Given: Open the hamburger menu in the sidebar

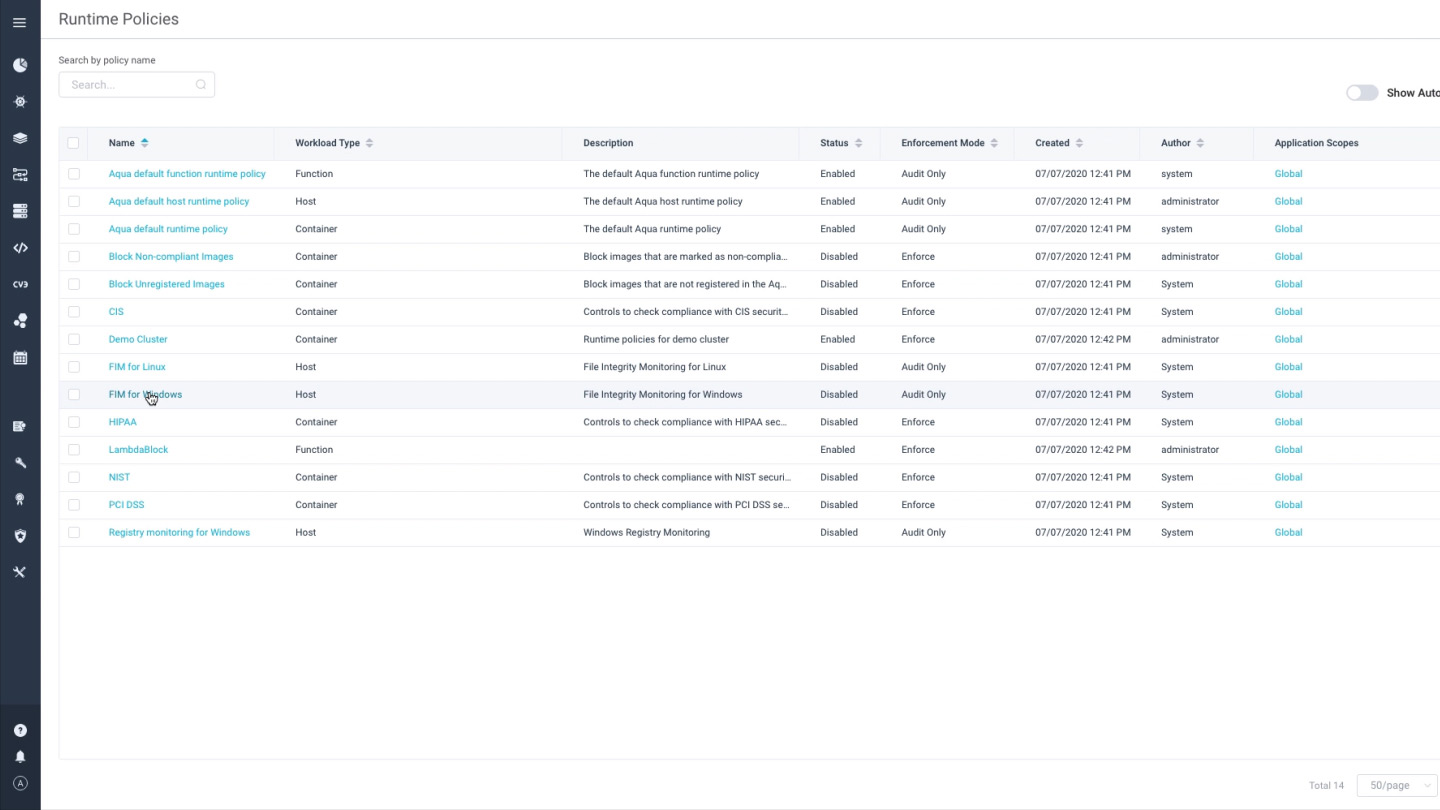Looking at the screenshot, I should [x=20, y=22].
